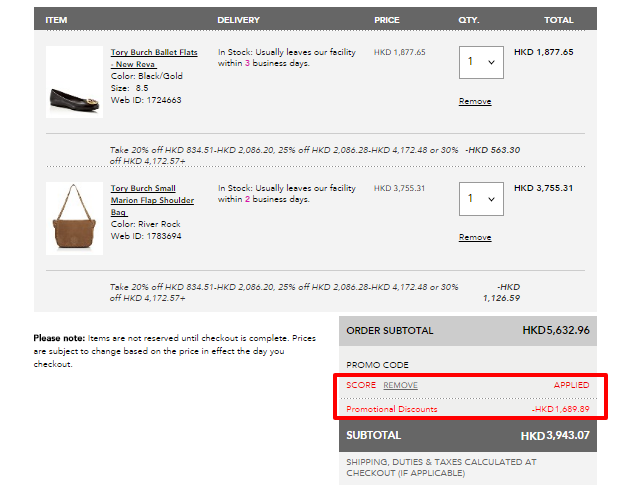The width and height of the screenshot is (617, 485).
Task: Click the dark SUBTOTAL total bar
Action: point(468,435)
